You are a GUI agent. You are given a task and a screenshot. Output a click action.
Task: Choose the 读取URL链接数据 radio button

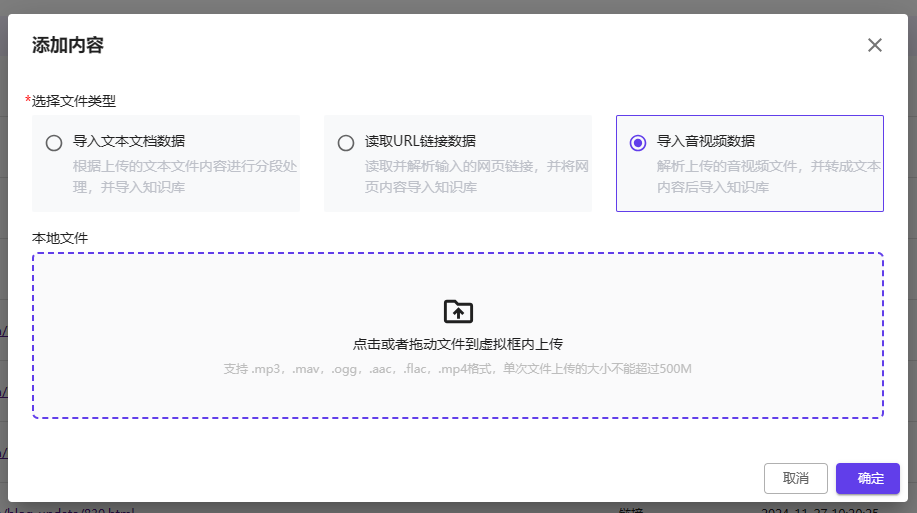[346, 143]
